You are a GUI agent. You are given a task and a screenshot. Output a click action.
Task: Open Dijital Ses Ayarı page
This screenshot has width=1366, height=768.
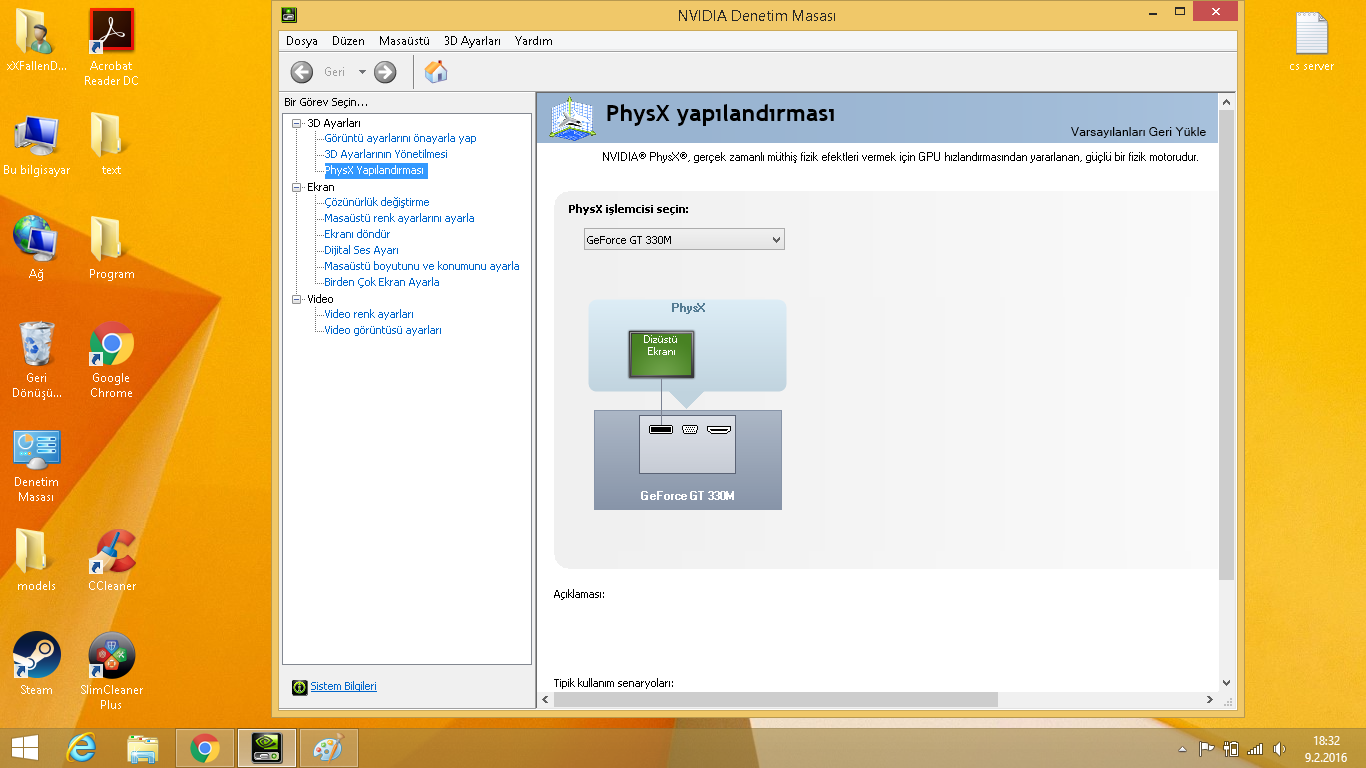361,250
